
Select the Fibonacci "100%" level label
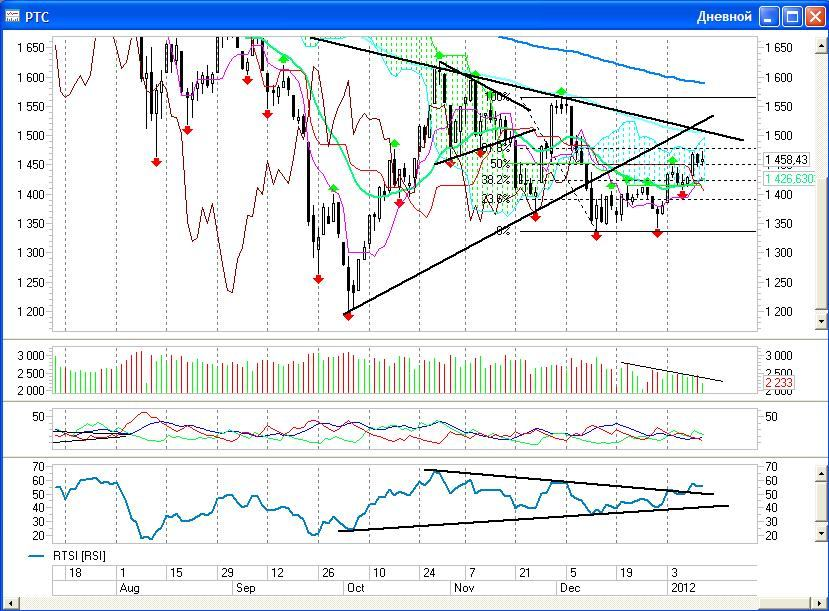[498, 96]
